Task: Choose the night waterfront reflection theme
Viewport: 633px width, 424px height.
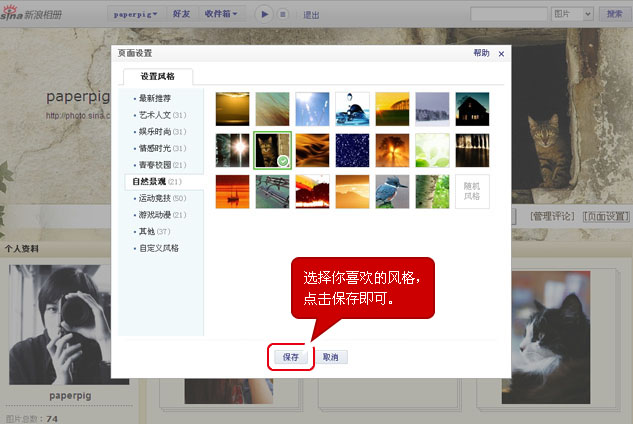Action: [472, 150]
